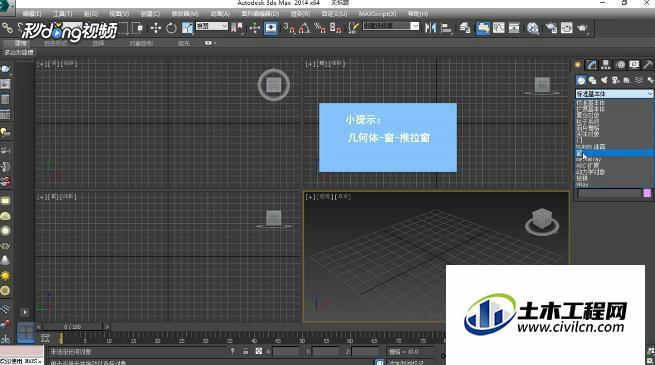Viewport: 655px width, 365px height.
Task: Toggle Absolute/Offset transform mode
Action: click(259, 352)
